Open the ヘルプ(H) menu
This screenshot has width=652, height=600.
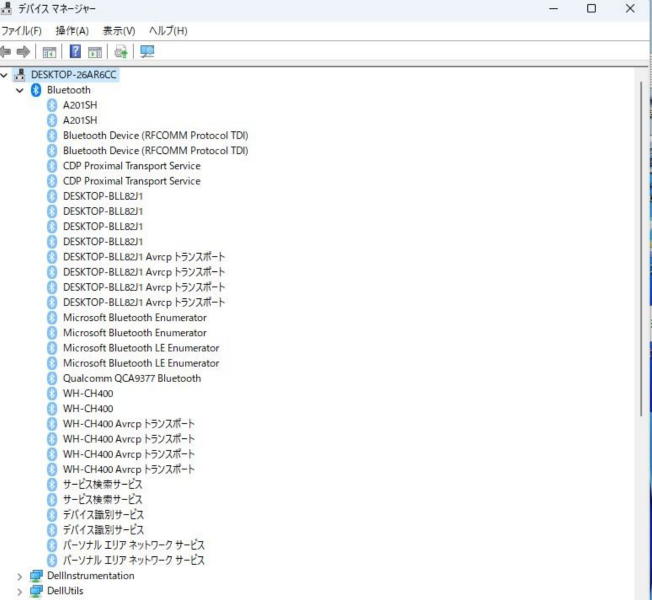[x=168, y=31]
